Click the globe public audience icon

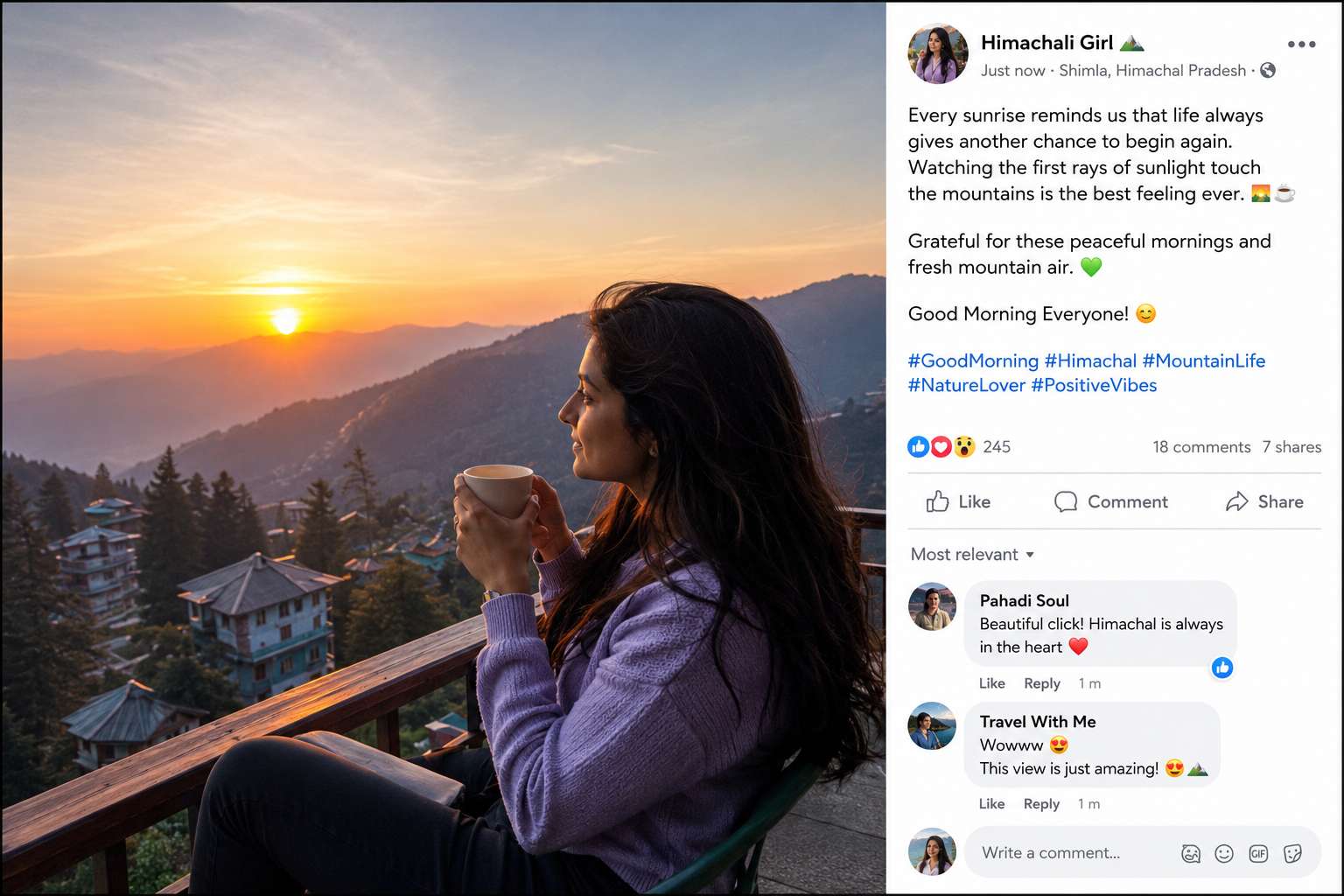[1267, 71]
